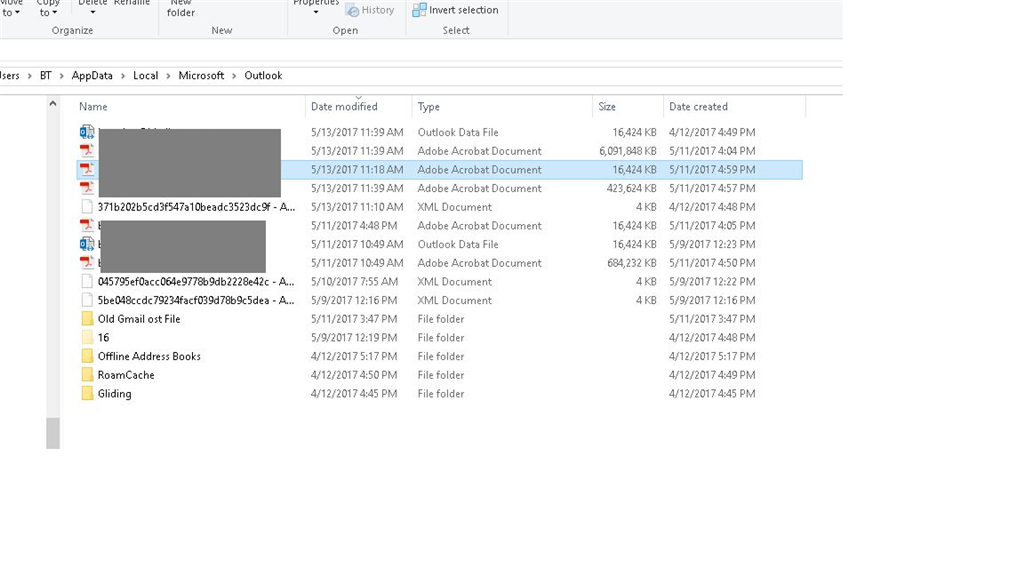
Task: Click the New folder button
Action: click(x=181, y=8)
